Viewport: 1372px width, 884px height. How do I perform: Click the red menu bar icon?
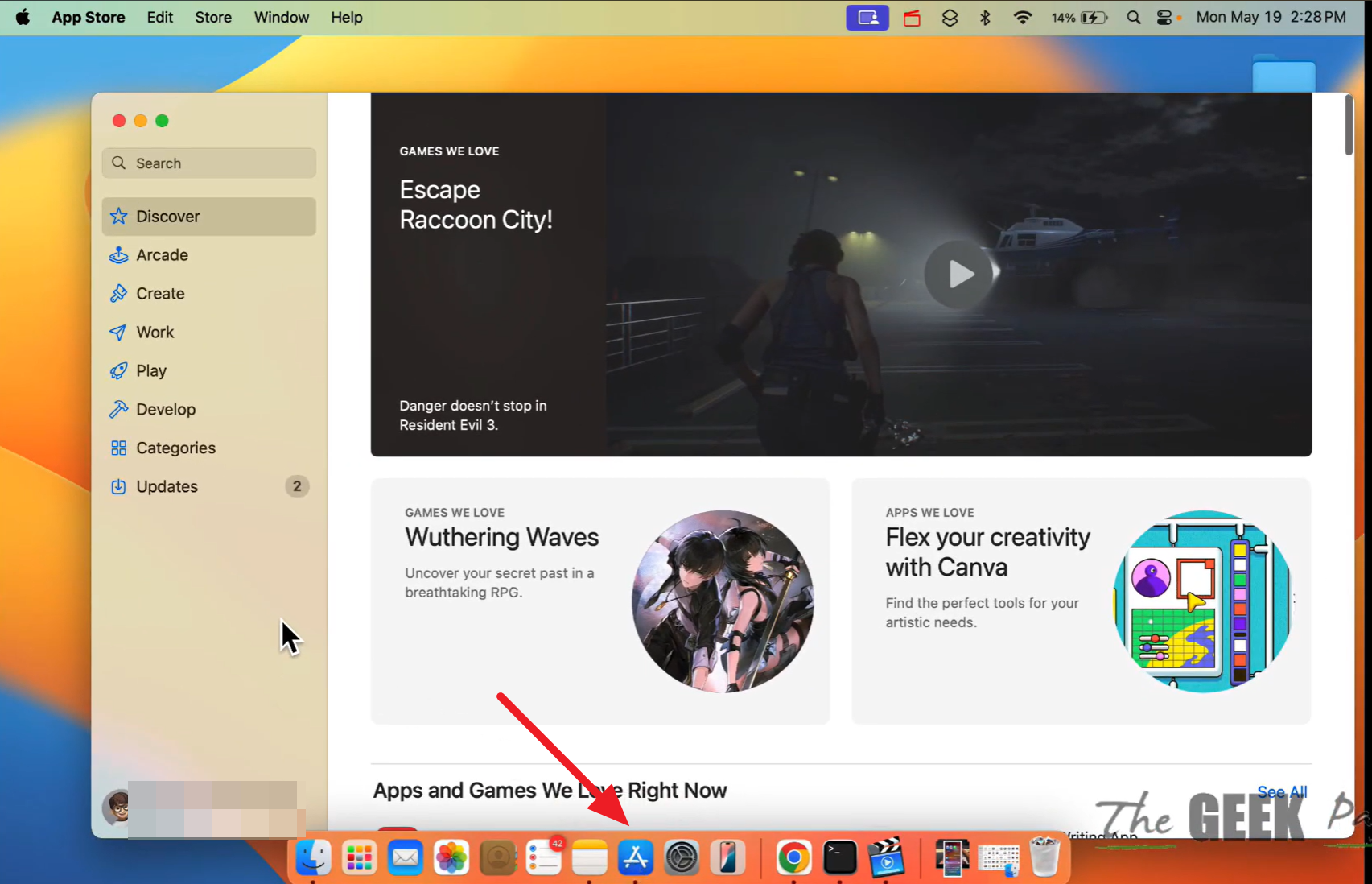coord(912,18)
